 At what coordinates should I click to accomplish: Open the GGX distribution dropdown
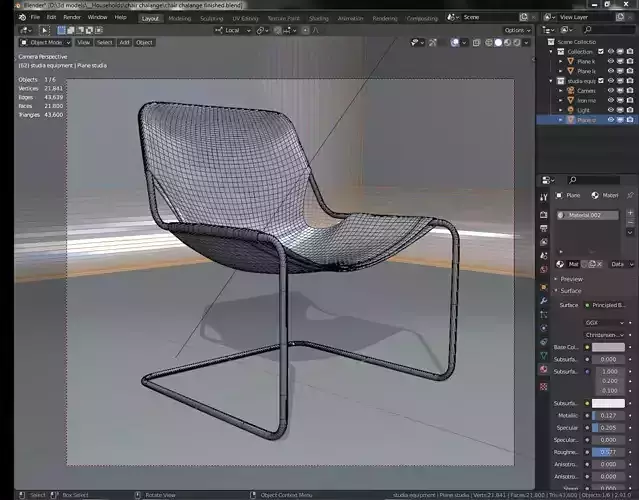tap(605, 323)
